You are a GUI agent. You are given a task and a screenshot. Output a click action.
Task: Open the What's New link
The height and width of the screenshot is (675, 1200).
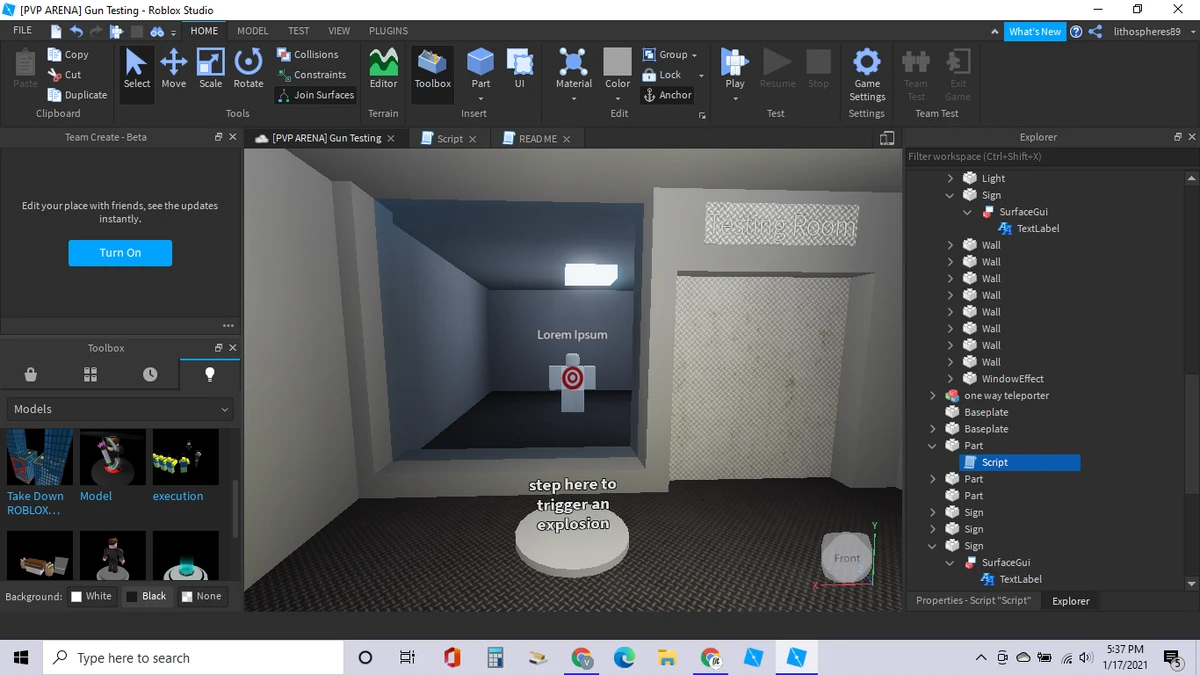tap(1034, 31)
